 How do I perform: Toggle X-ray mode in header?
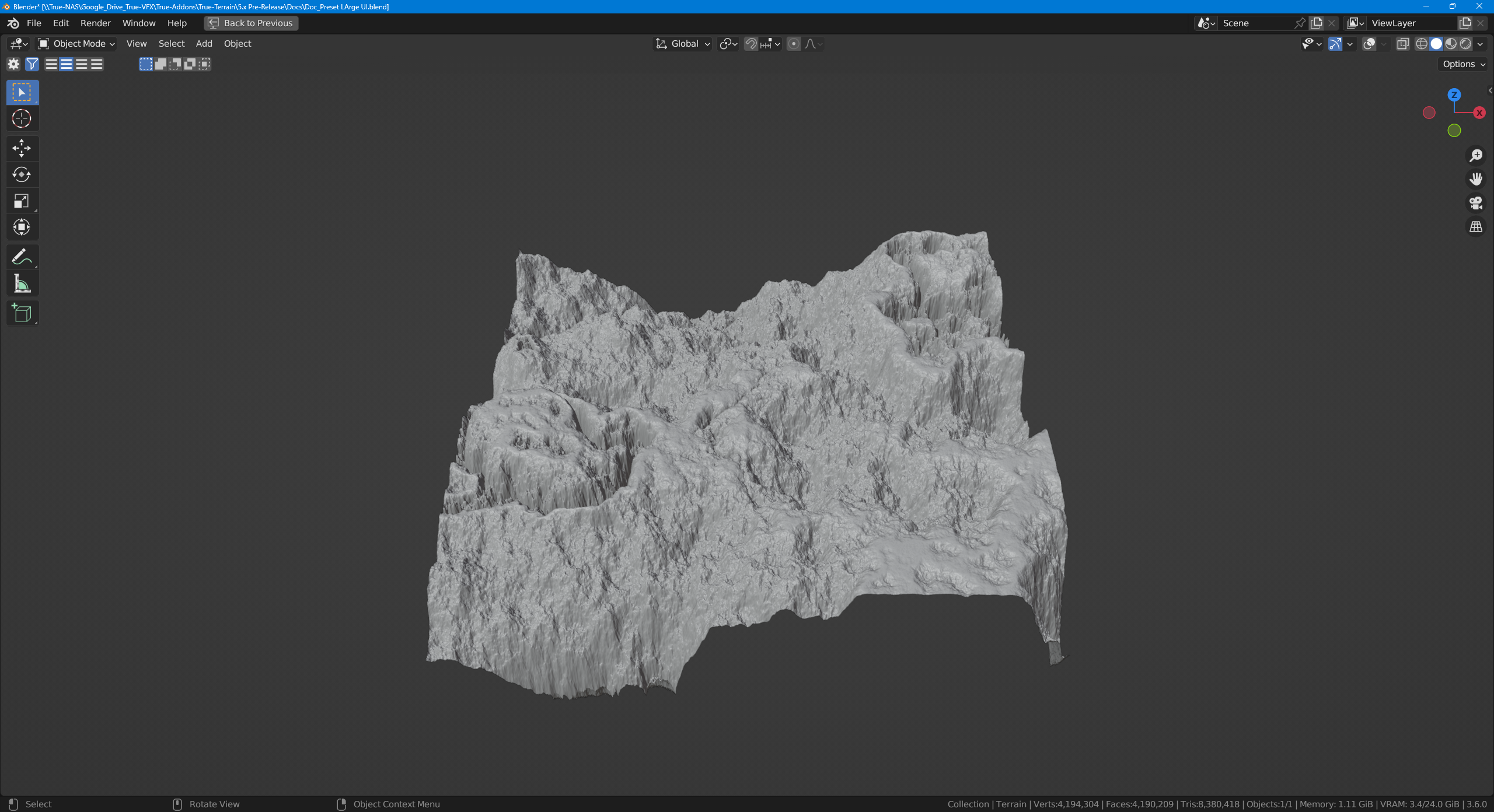pos(1403,44)
